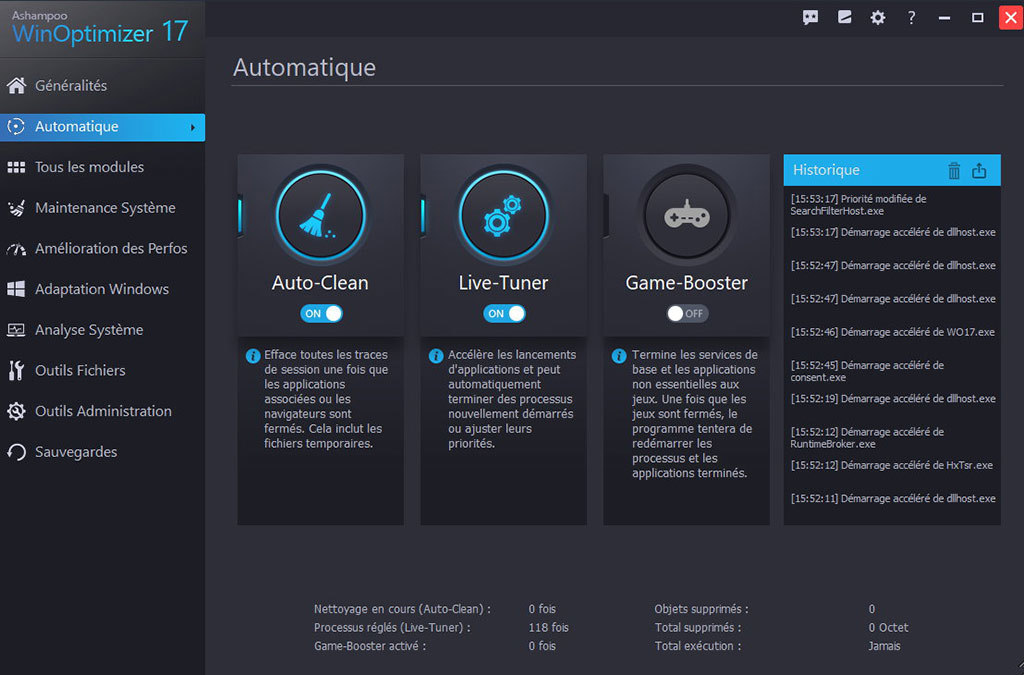Open settings with the gear icon
Image resolution: width=1024 pixels, height=675 pixels.
(878, 18)
